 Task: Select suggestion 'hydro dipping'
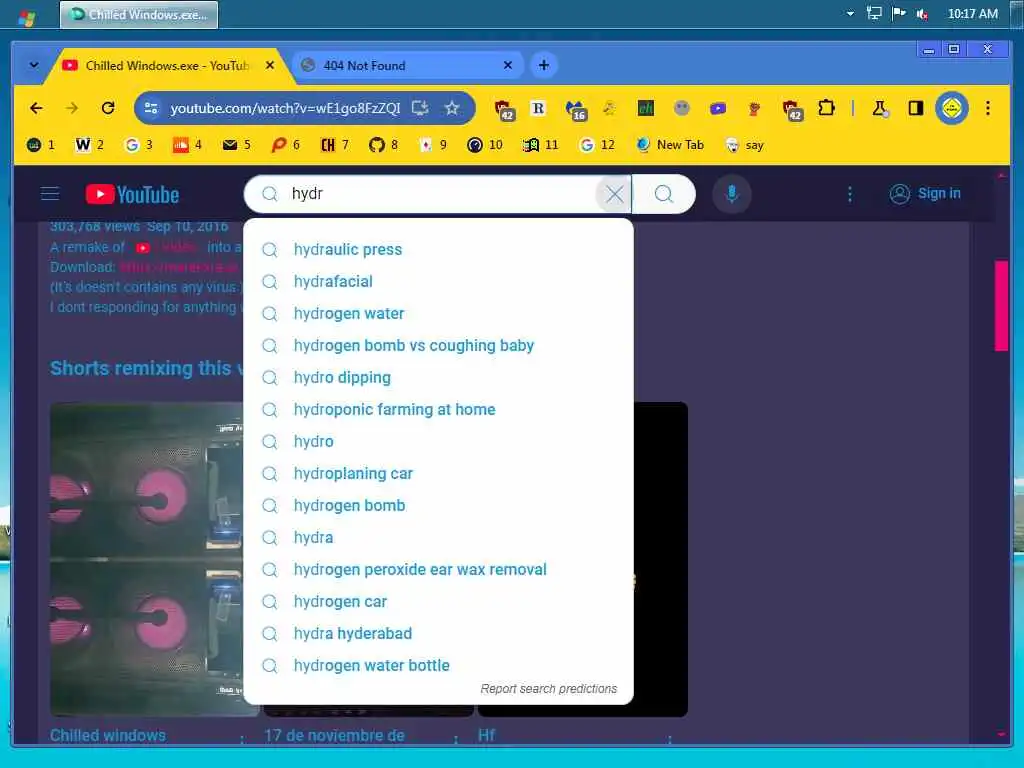(x=438, y=377)
